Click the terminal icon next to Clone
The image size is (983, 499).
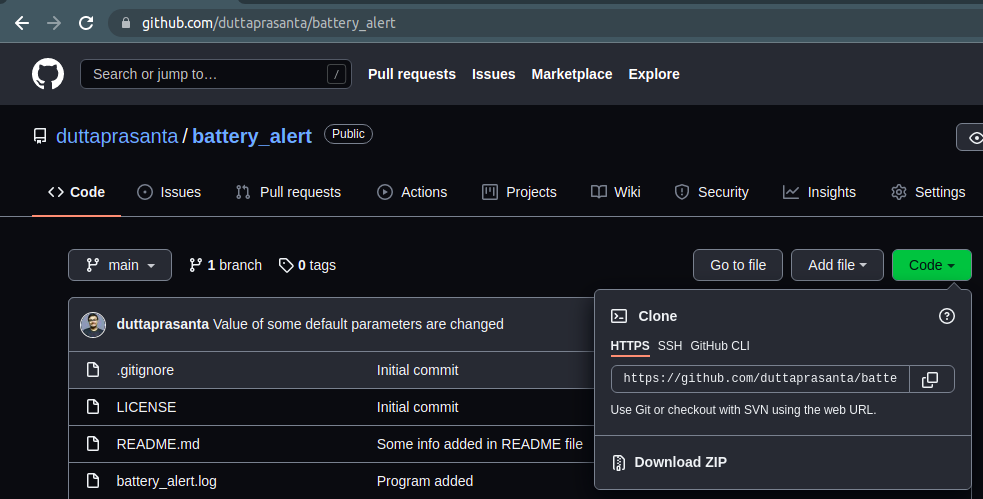(619, 316)
